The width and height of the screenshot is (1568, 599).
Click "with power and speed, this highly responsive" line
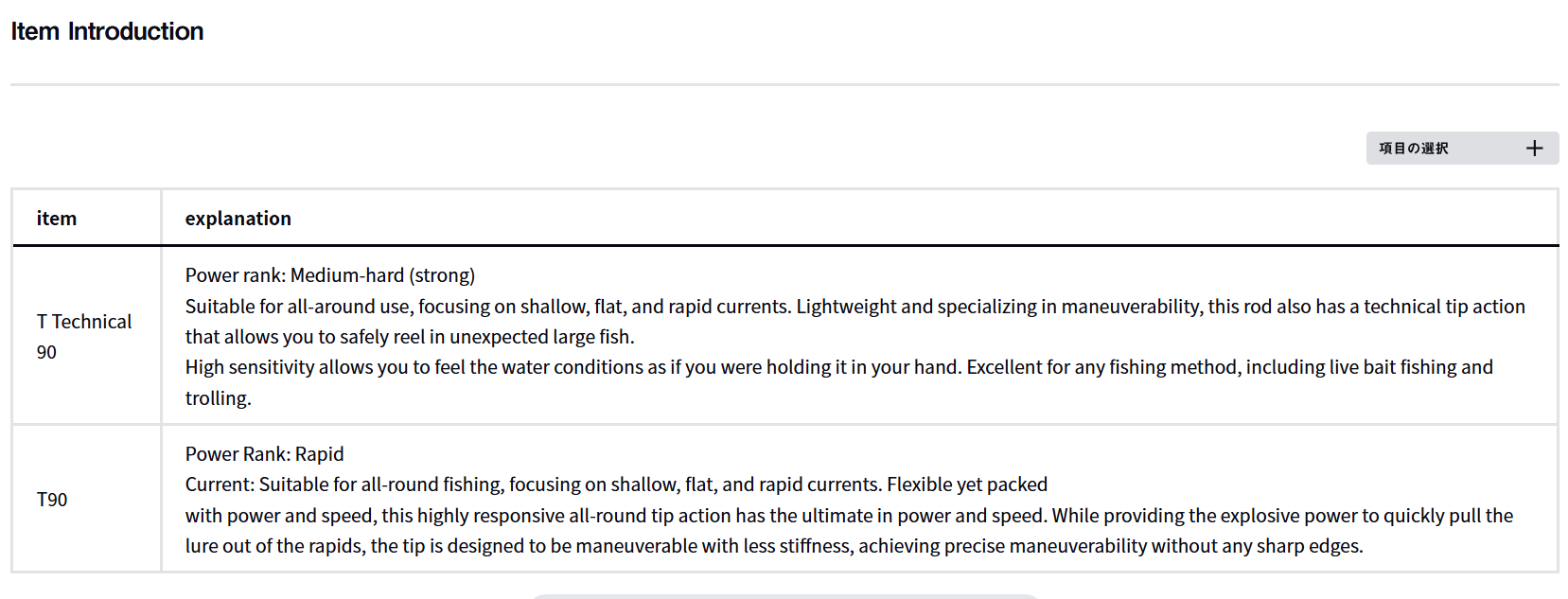[397, 516]
